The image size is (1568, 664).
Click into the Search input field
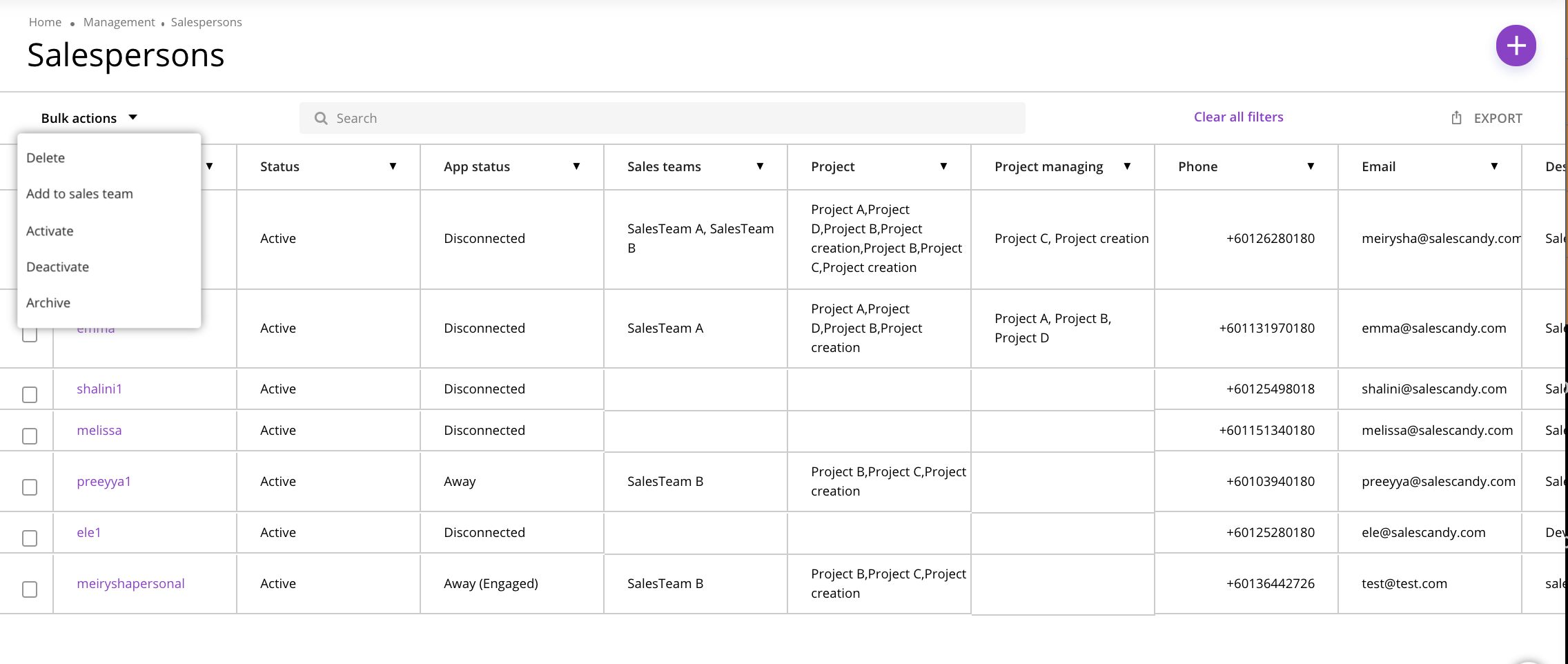663,118
